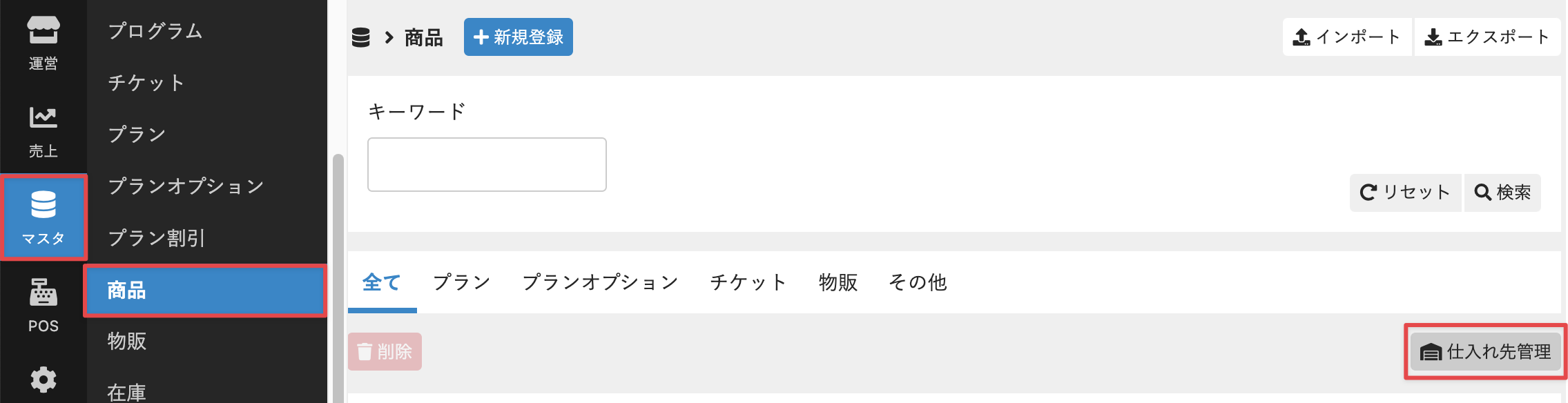
Task: Click the sidebar vertical scrollbar
Action: pos(338,276)
